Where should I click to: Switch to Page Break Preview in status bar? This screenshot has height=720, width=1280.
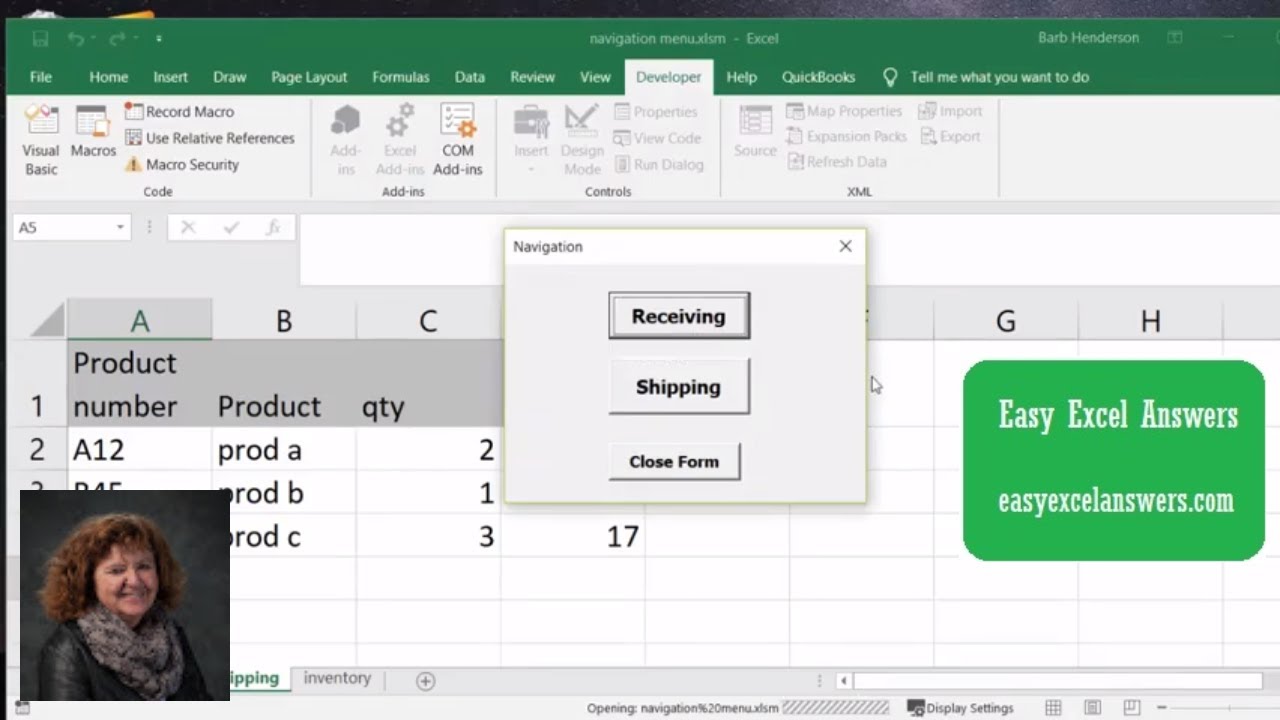point(1131,708)
